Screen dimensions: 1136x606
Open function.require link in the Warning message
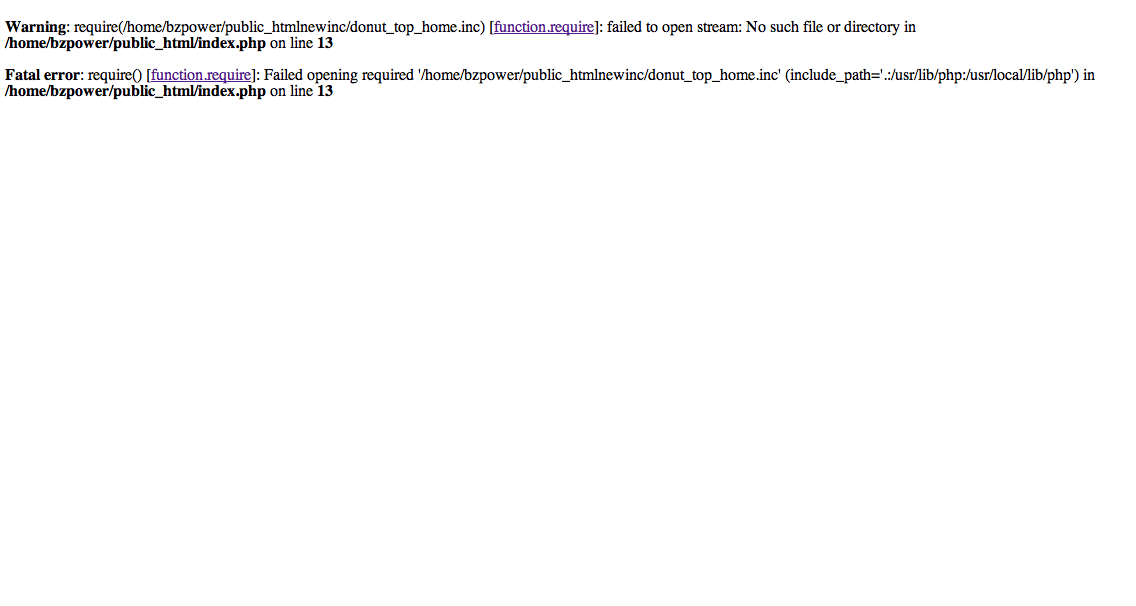pyautogui.click(x=544, y=28)
